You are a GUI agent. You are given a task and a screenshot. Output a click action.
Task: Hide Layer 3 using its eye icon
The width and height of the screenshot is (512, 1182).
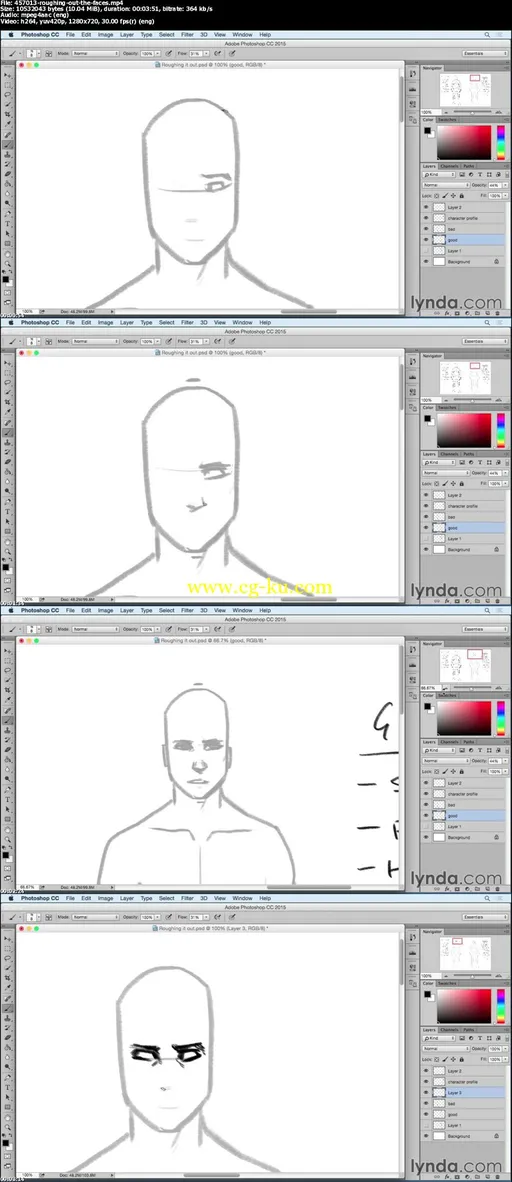[426, 1092]
